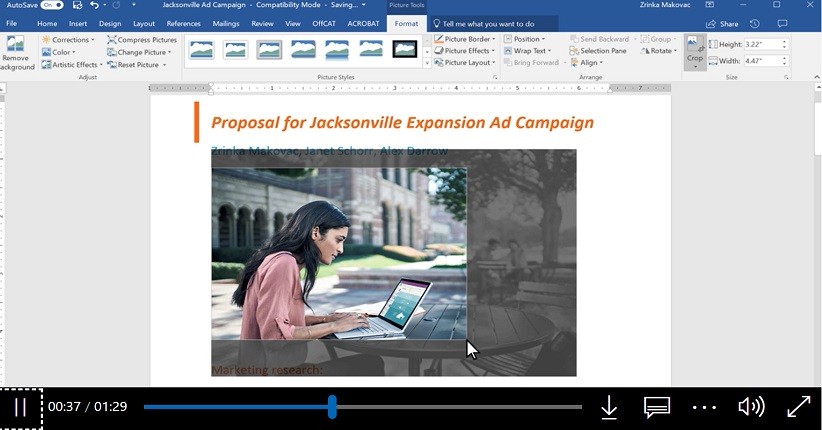This screenshot has width=822, height=430.
Task: Switch to the Mailings ribbon tab
Action: [x=225, y=23]
